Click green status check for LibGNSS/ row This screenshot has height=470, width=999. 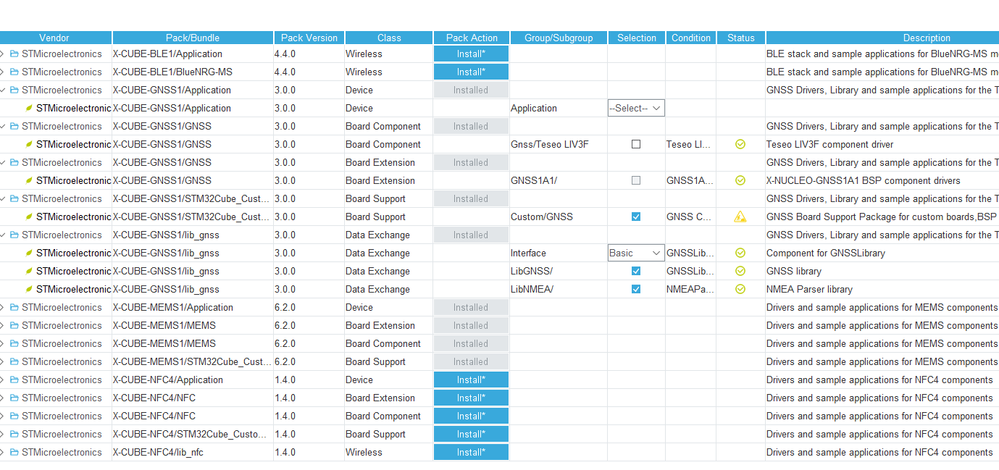(740, 271)
